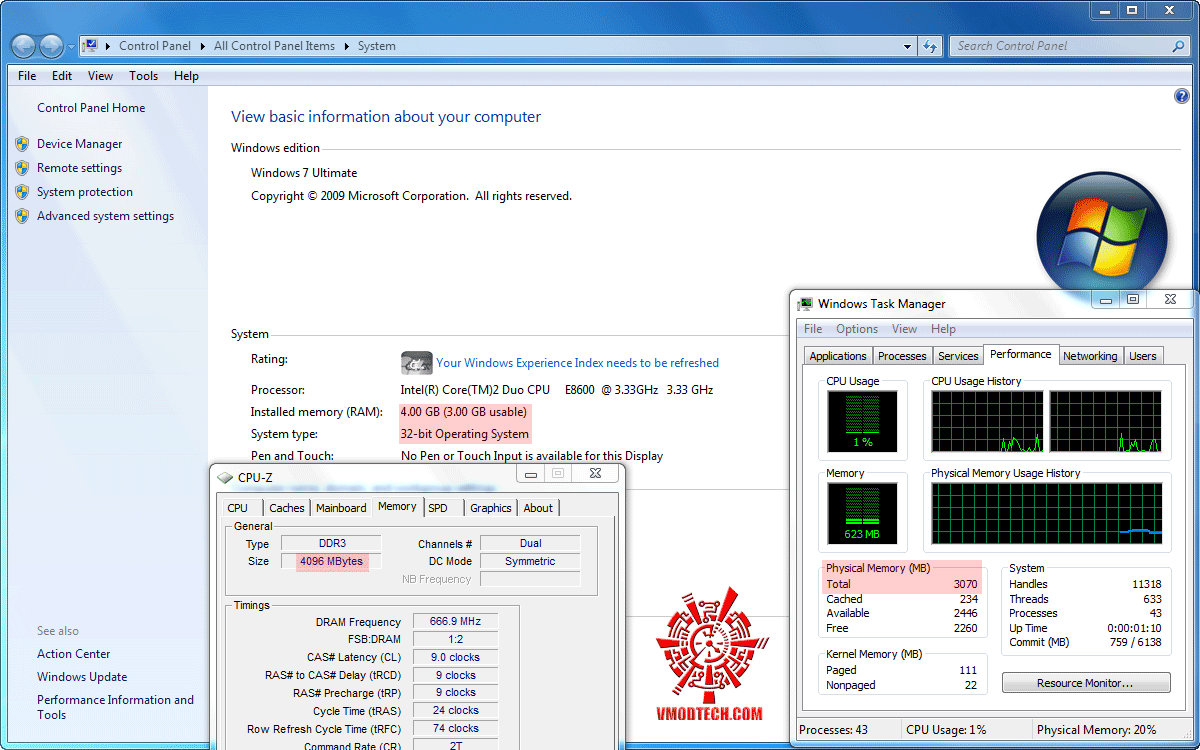Click the Physical Memory Usage History graph
Screen dimensions: 1200x750
click(x=1047, y=513)
